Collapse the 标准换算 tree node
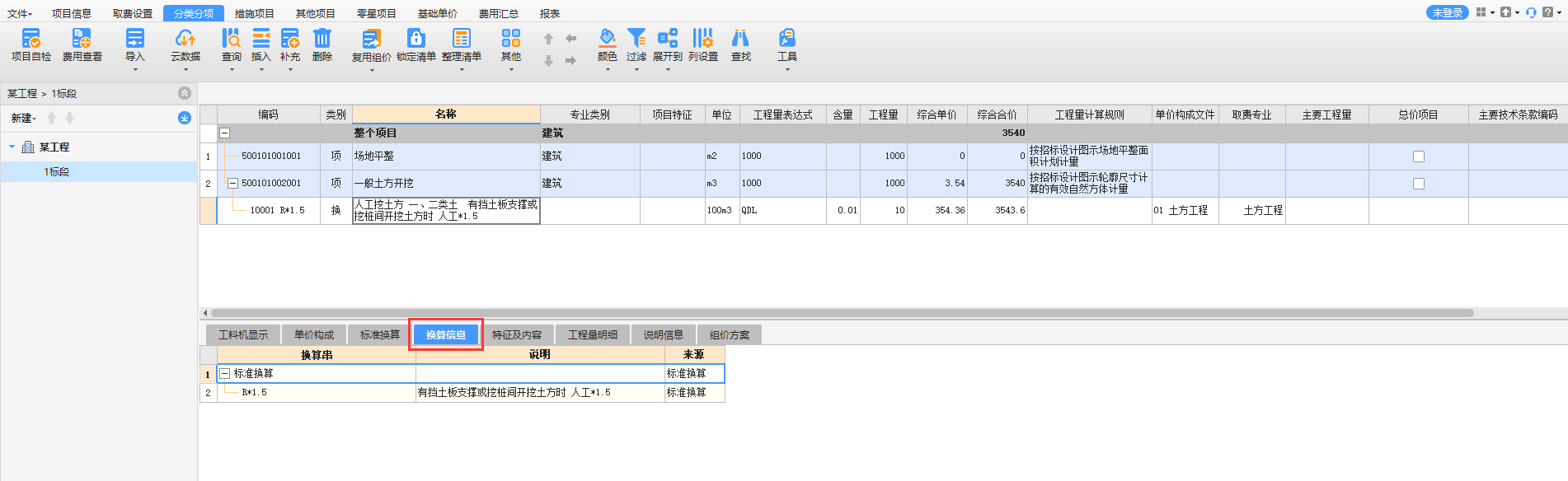 click(224, 374)
